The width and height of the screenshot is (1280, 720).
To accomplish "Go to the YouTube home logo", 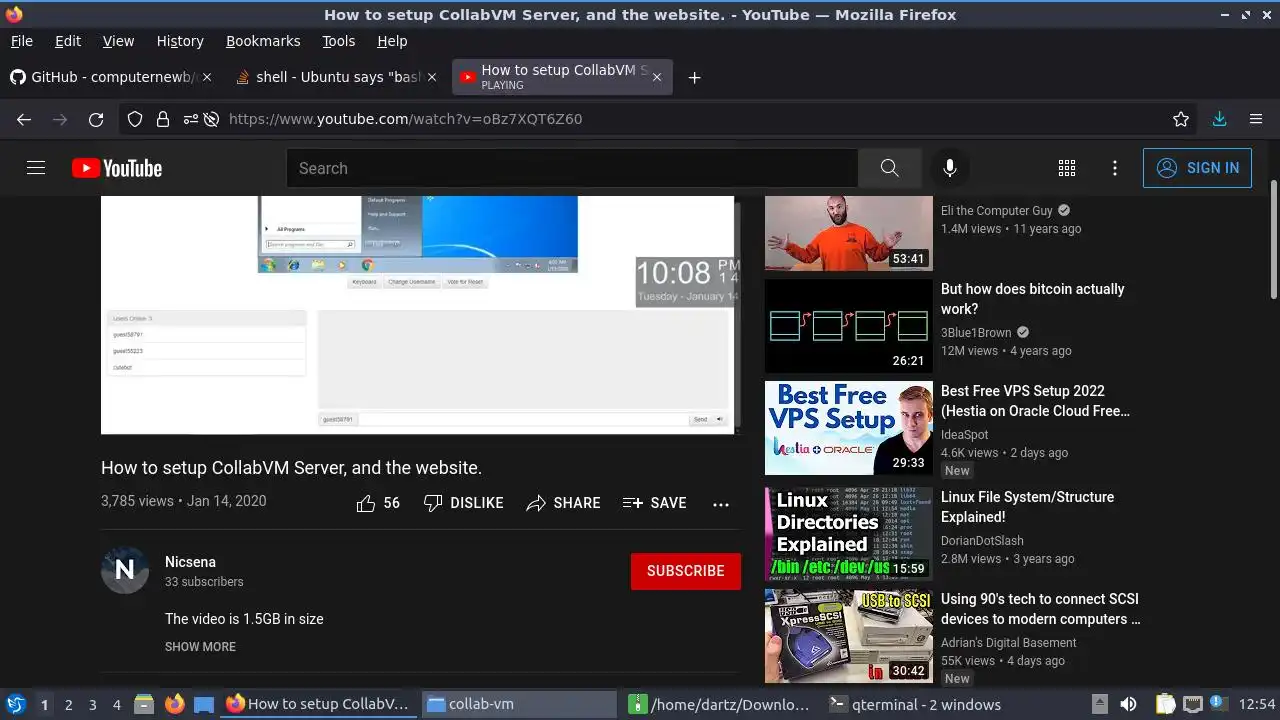I will (x=117, y=168).
